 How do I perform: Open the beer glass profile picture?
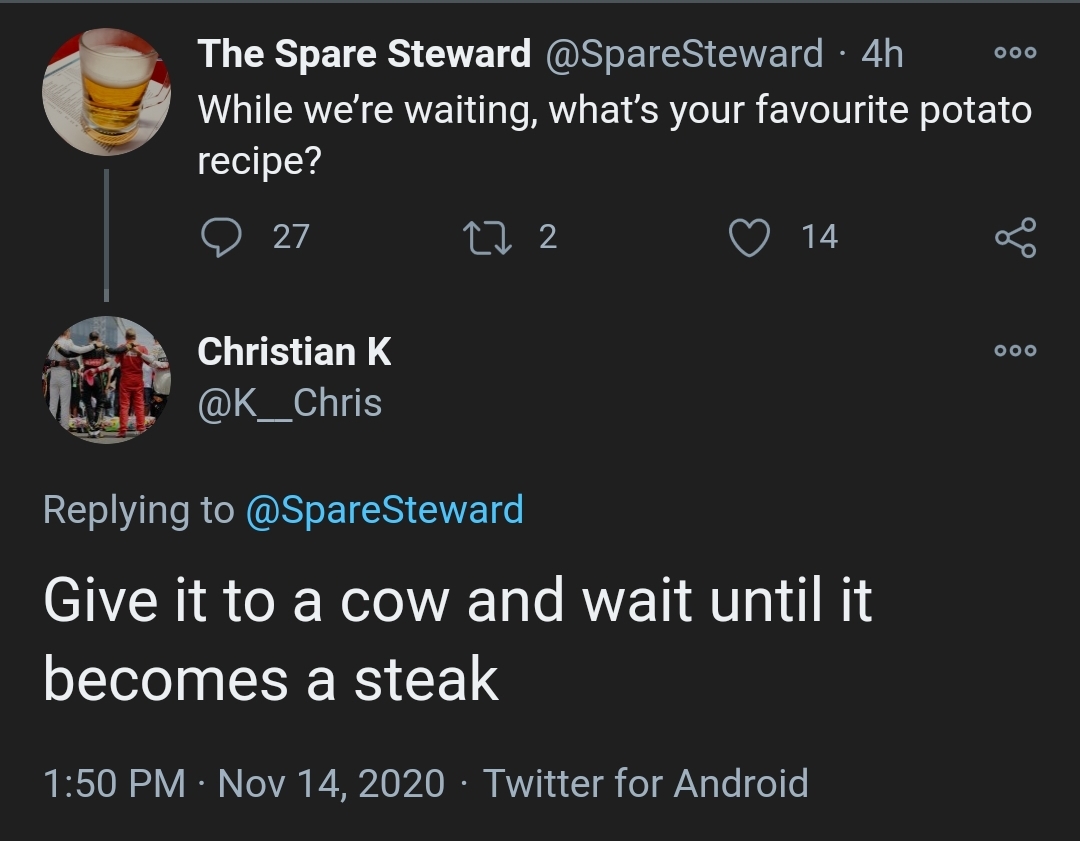[106, 92]
